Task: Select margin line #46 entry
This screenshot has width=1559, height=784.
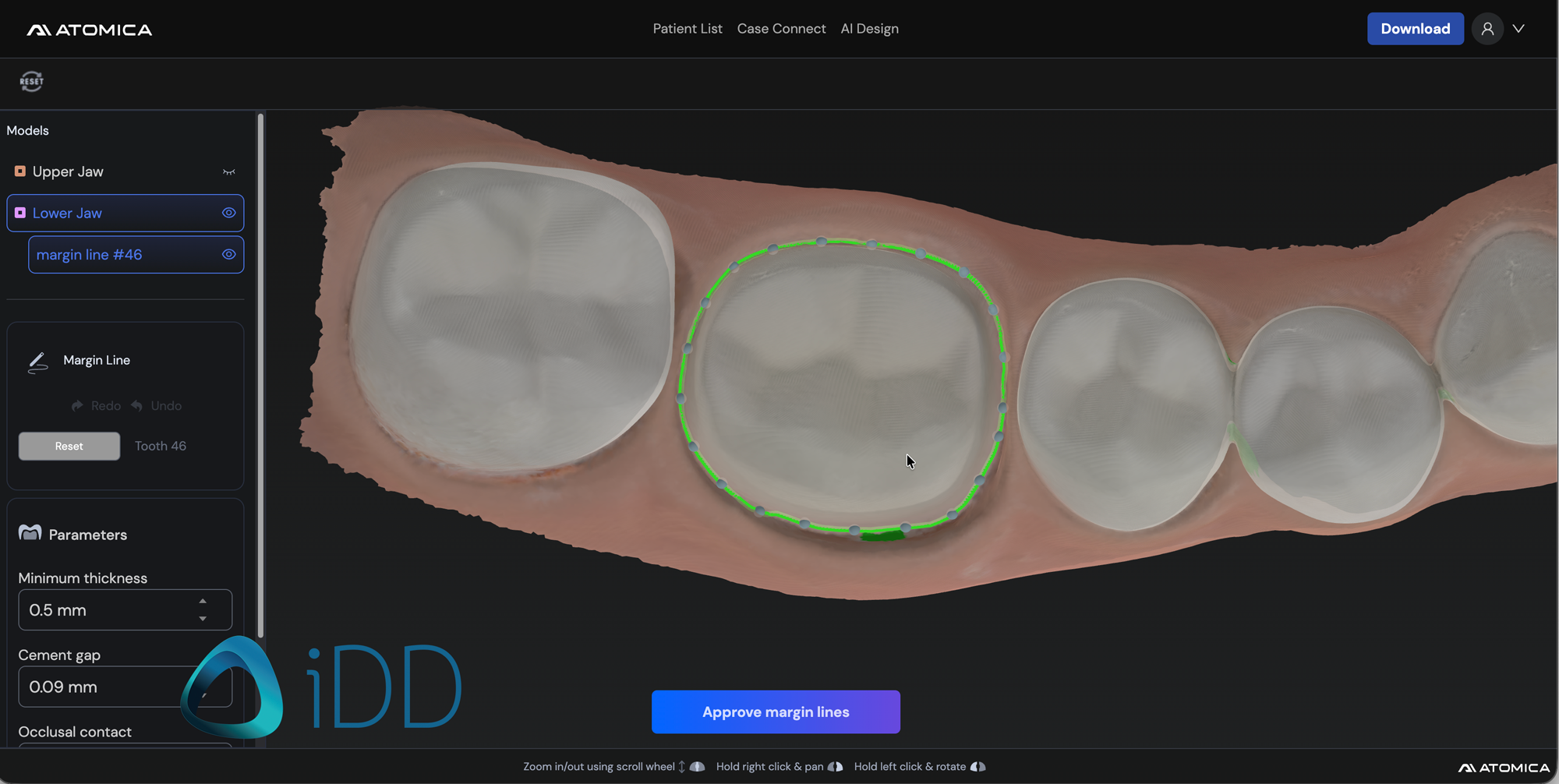Action: [x=136, y=255]
